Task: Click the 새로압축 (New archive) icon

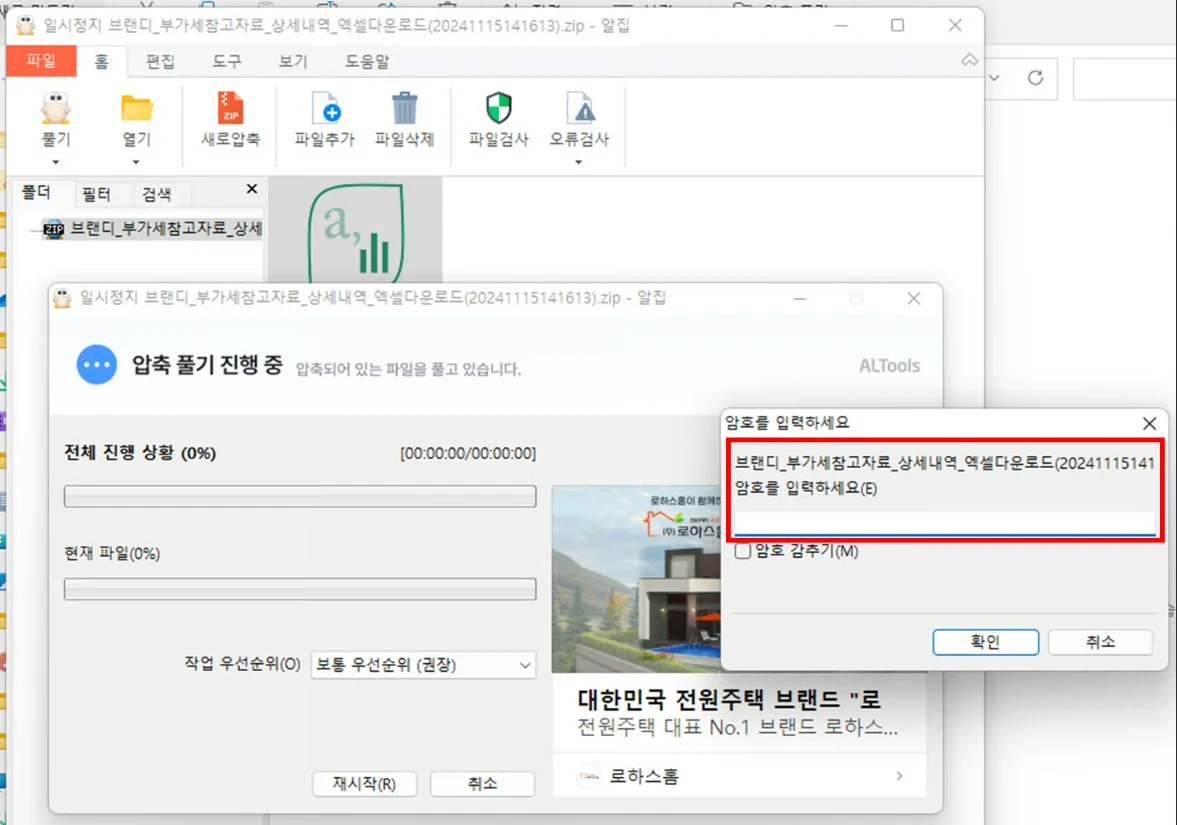Action: [230, 109]
